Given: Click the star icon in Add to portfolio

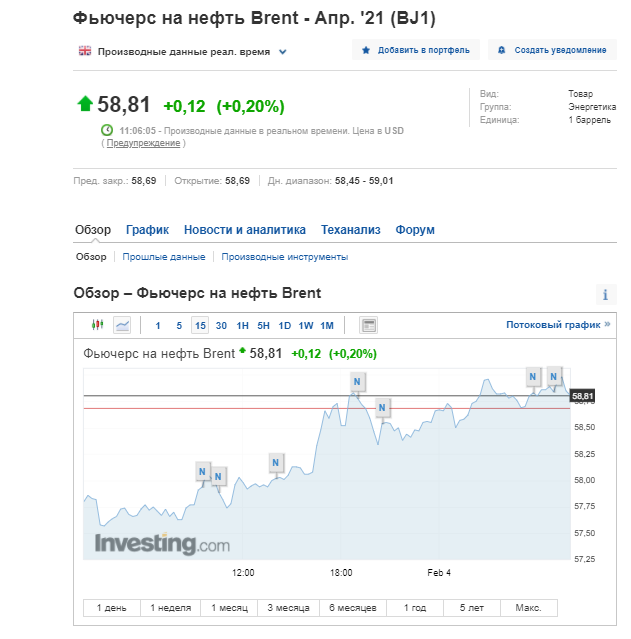Looking at the screenshot, I should 366,50.
